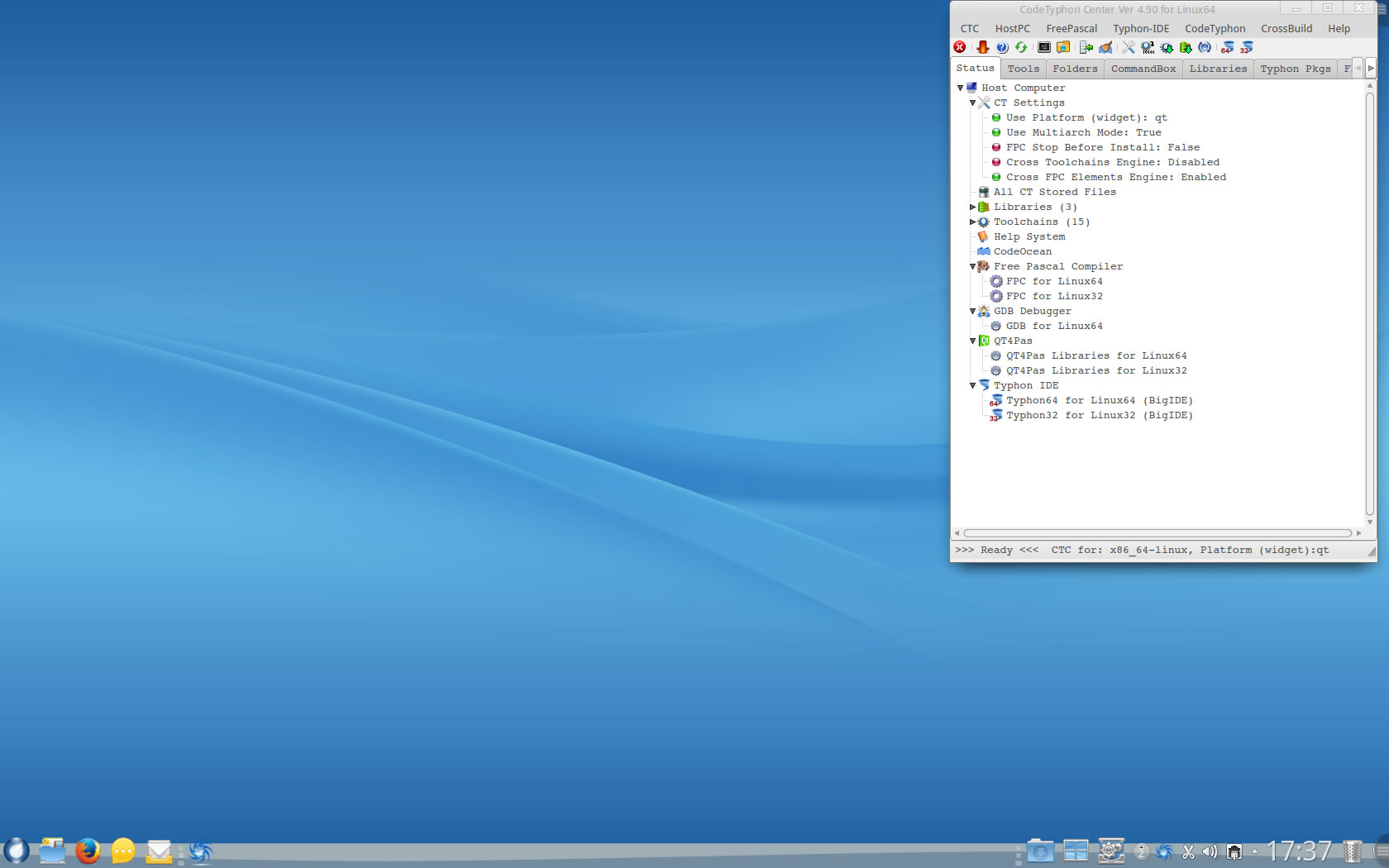Click the red down-arrow download icon
Image resolution: width=1389 pixels, height=868 pixels.
coord(982,47)
